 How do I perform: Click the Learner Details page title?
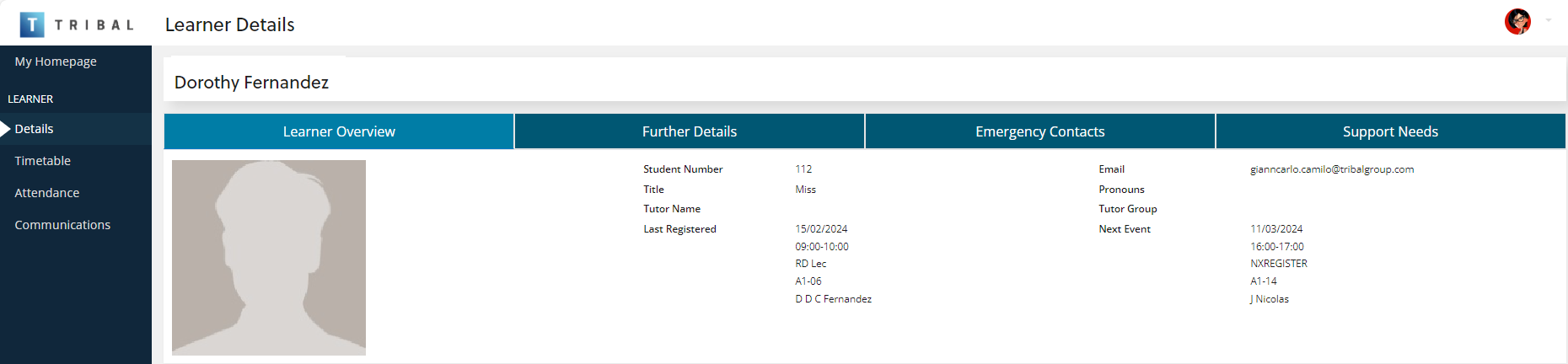(230, 24)
